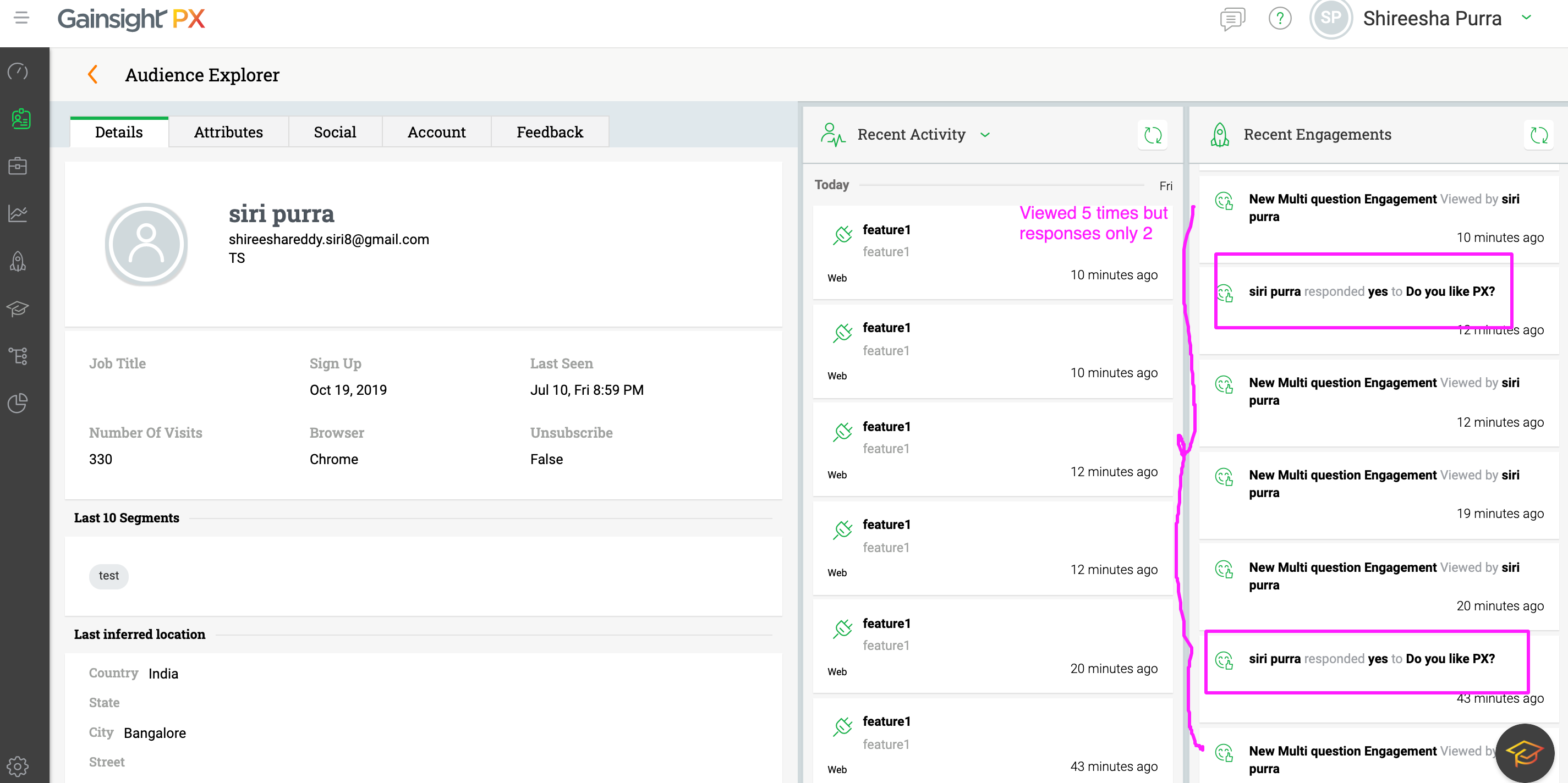Click the Country value India
This screenshot has height=783, width=1568.
[163, 674]
